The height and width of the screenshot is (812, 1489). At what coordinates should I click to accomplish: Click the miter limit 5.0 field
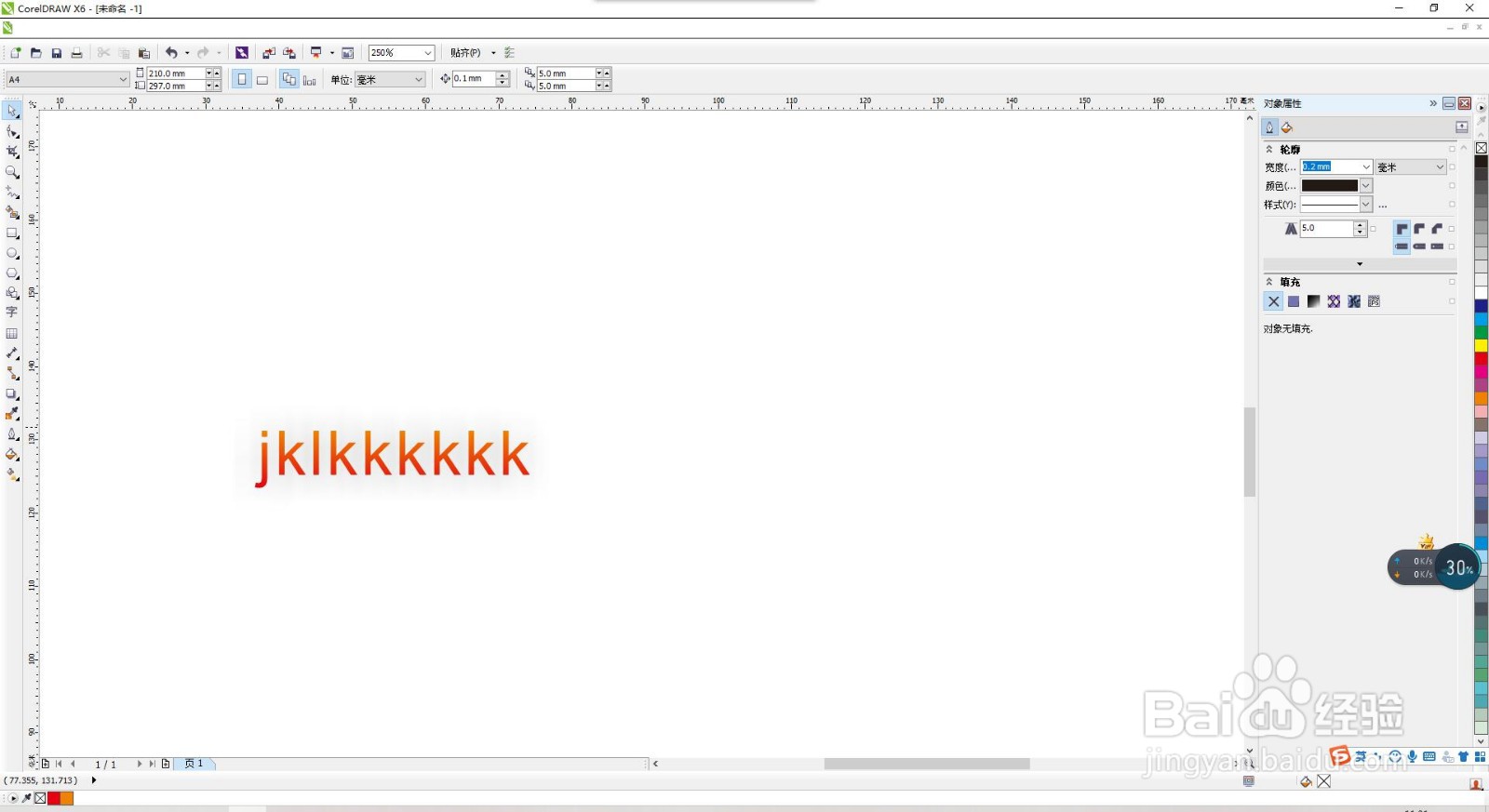[x=1326, y=229]
